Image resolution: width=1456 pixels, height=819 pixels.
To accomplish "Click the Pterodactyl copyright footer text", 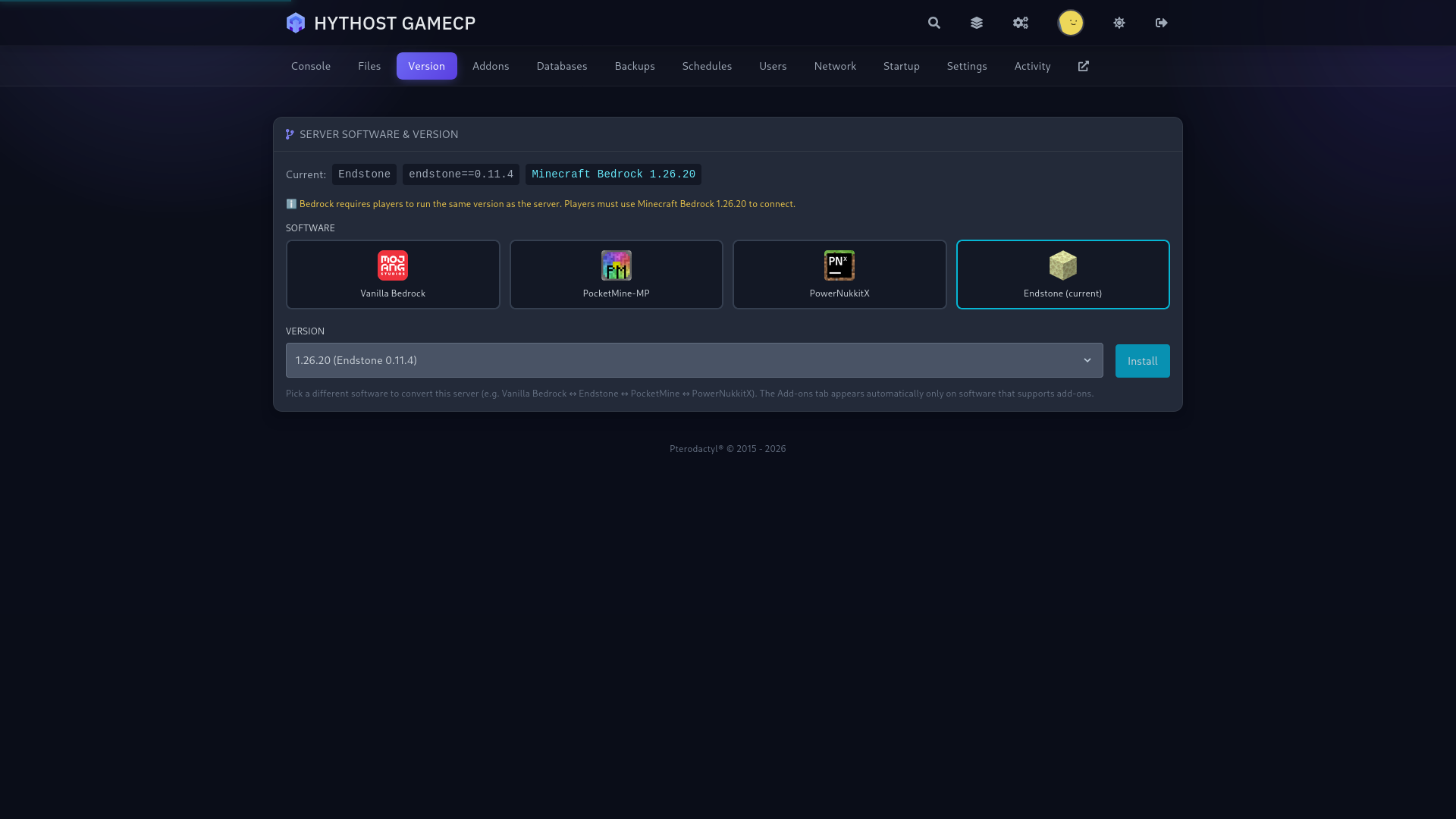I will 728,449.
